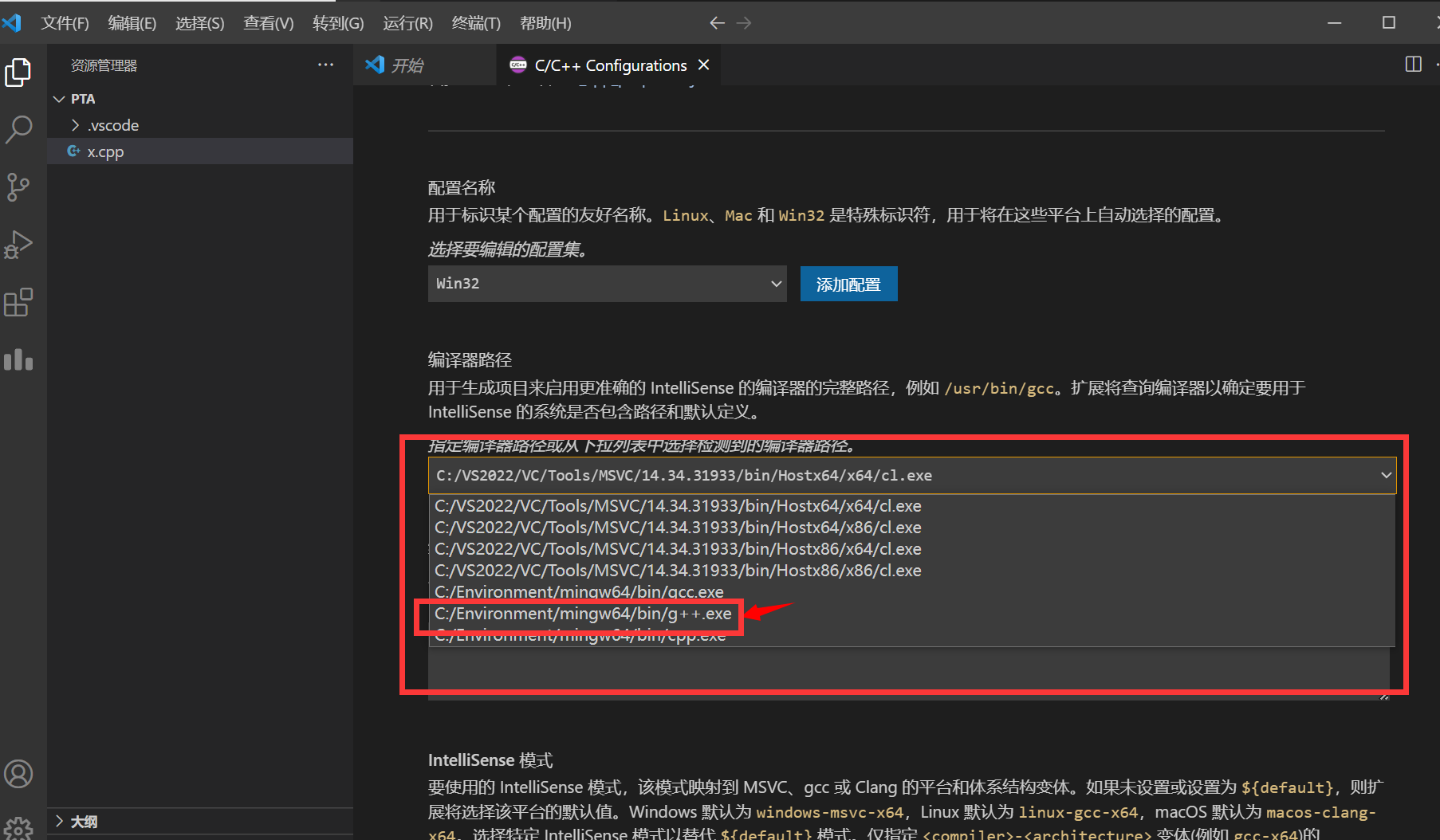Switch to the 开始 tab
Image resolution: width=1440 pixels, height=840 pixels.
click(425, 65)
